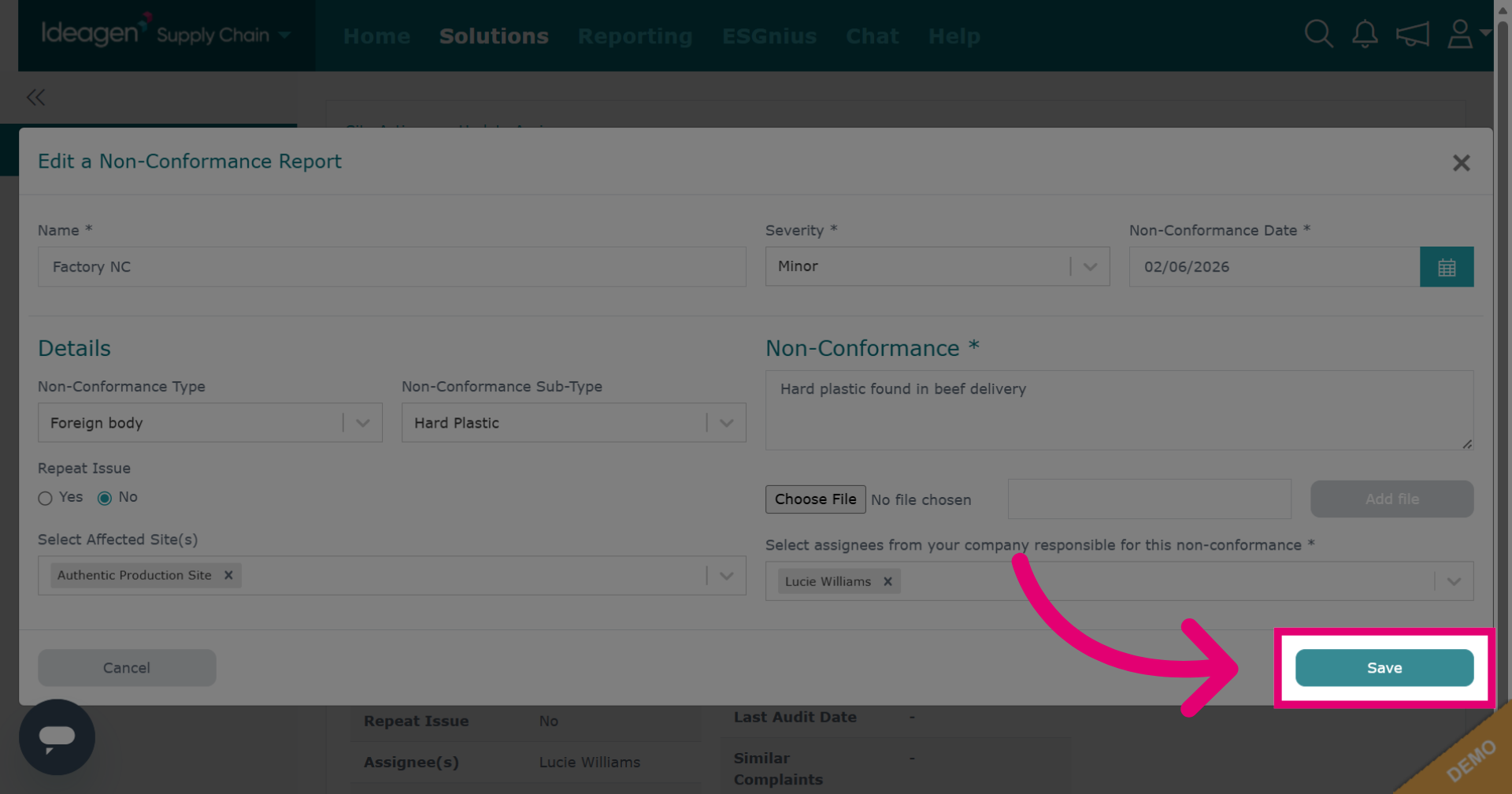
Task: Open the Severity dropdown
Action: pyautogui.click(x=937, y=266)
